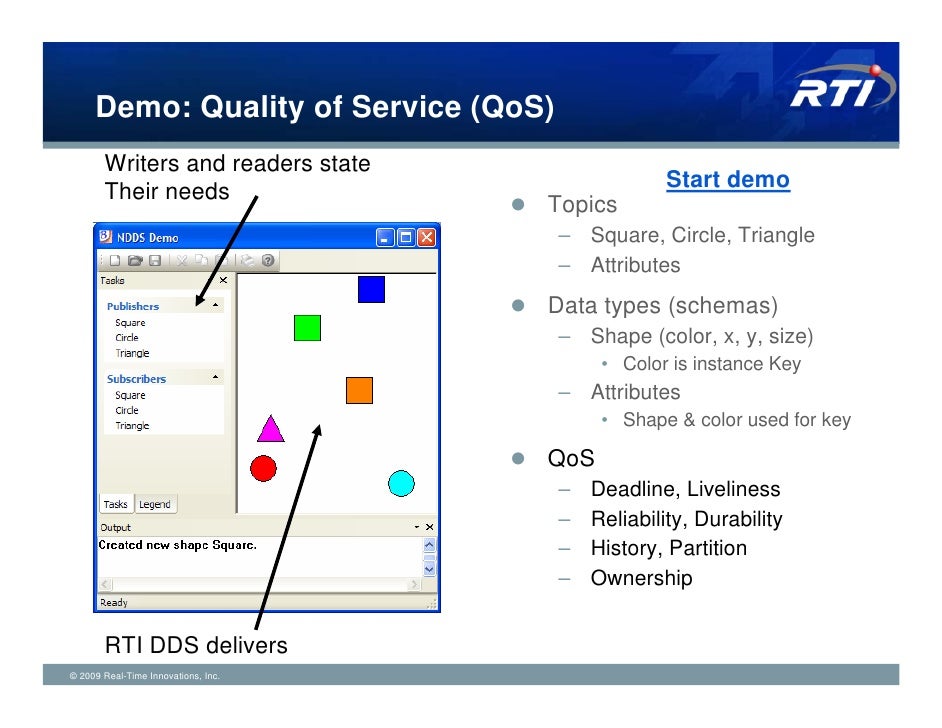Close the Output panel with its X
The image size is (942, 728).
(x=430, y=527)
